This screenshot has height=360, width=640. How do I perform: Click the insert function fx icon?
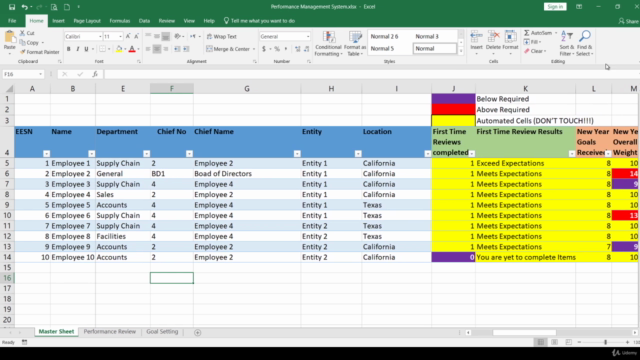click(x=95, y=74)
